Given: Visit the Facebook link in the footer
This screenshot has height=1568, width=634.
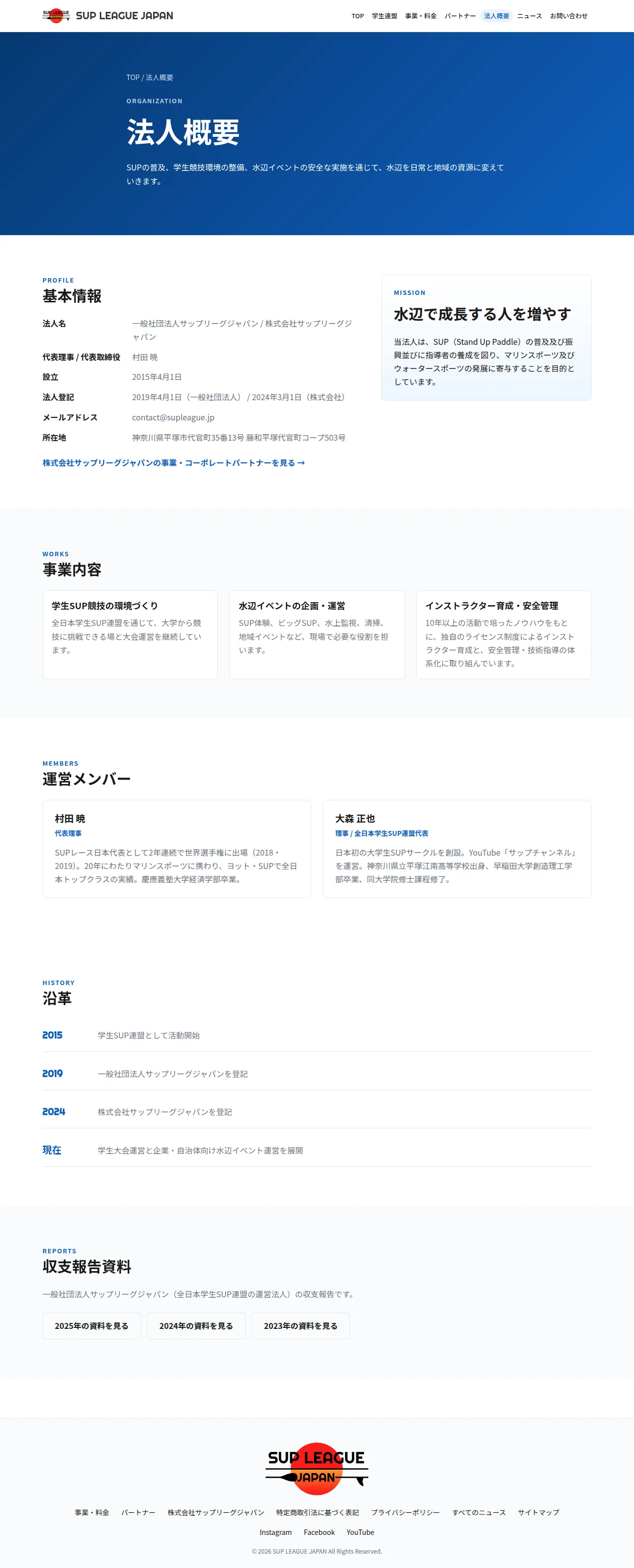Looking at the screenshot, I should tap(319, 1532).
